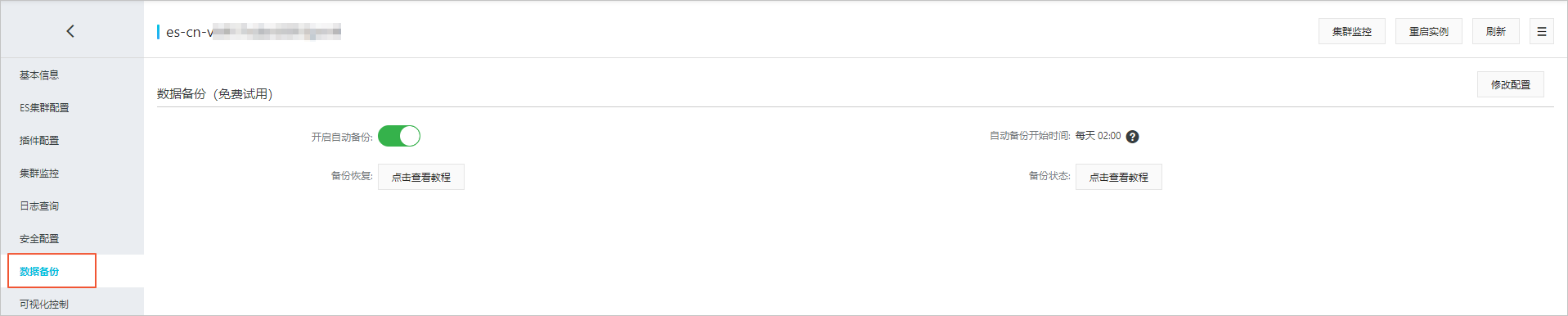This screenshot has height=316, width=1568.
Task: Click the backup time help icon
Action: 1132,137
